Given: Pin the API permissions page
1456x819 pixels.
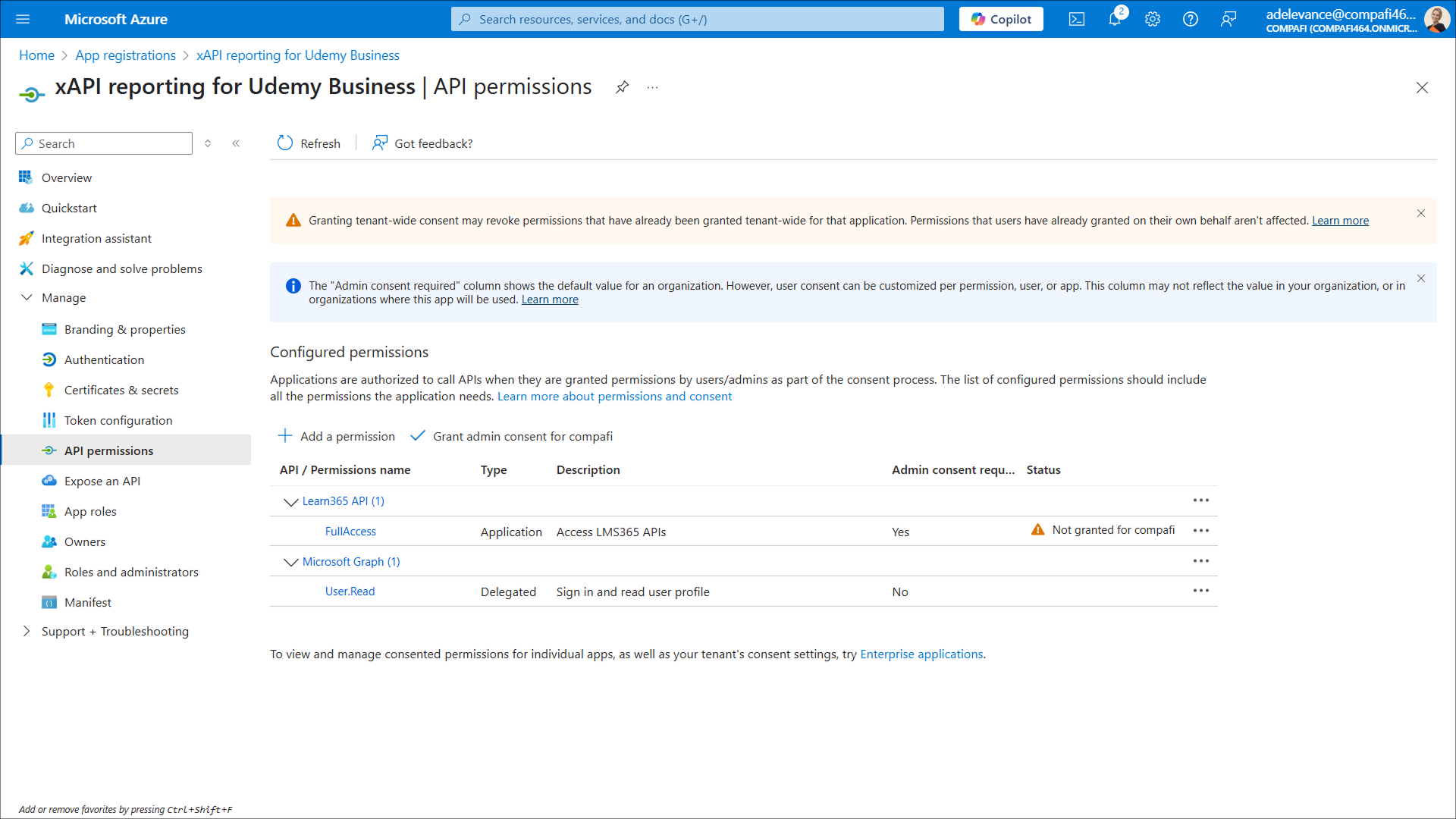Looking at the screenshot, I should click(x=622, y=87).
